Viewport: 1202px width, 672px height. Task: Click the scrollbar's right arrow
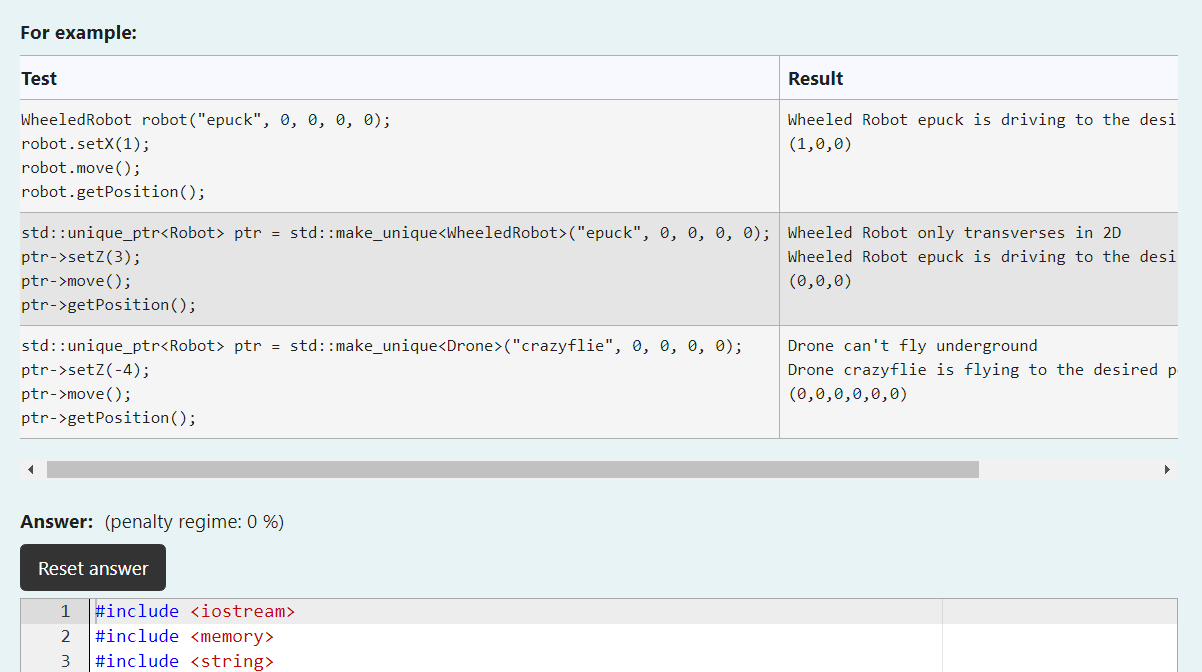[x=1167, y=468]
